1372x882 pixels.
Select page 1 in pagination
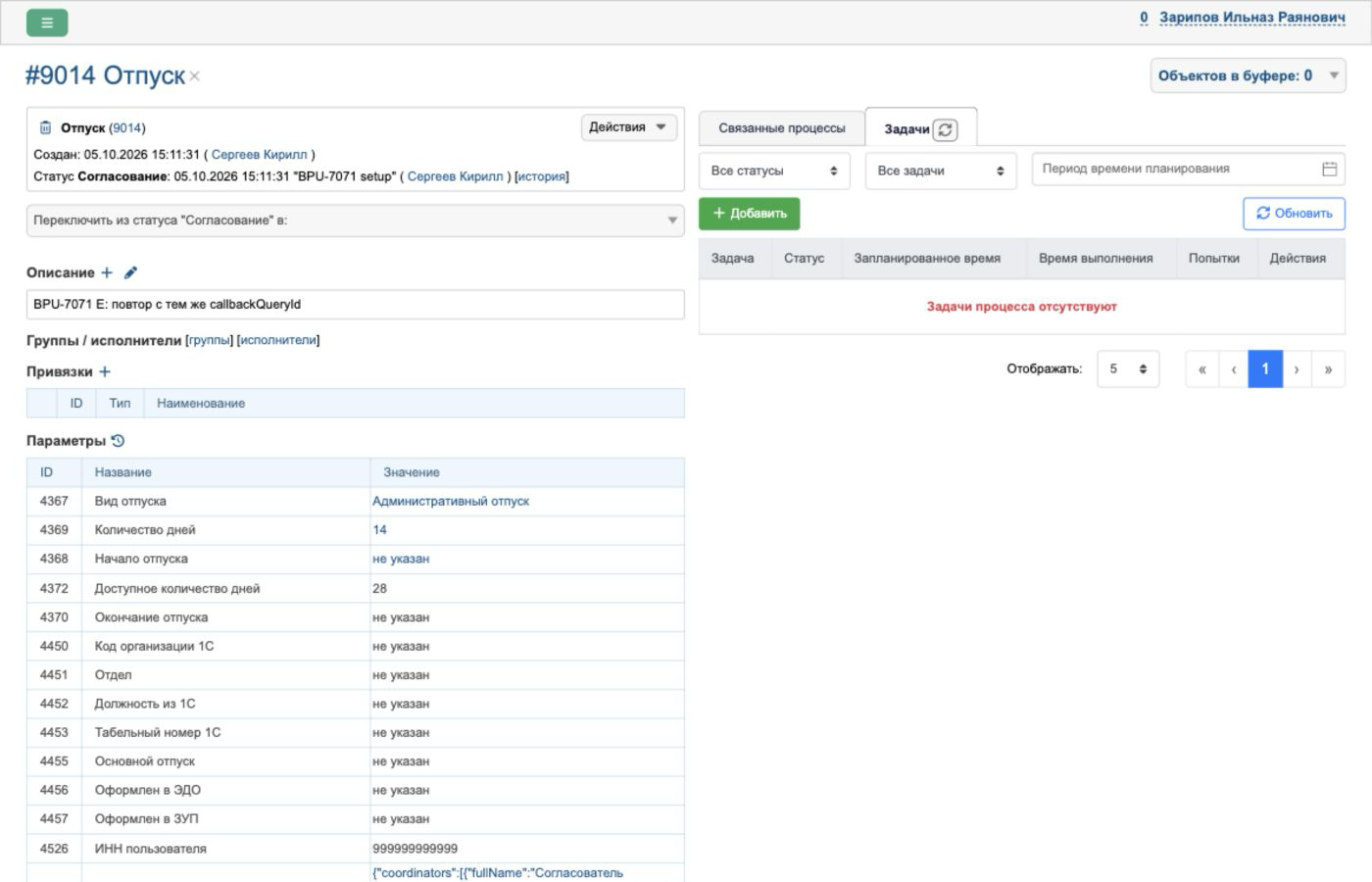coord(1265,369)
